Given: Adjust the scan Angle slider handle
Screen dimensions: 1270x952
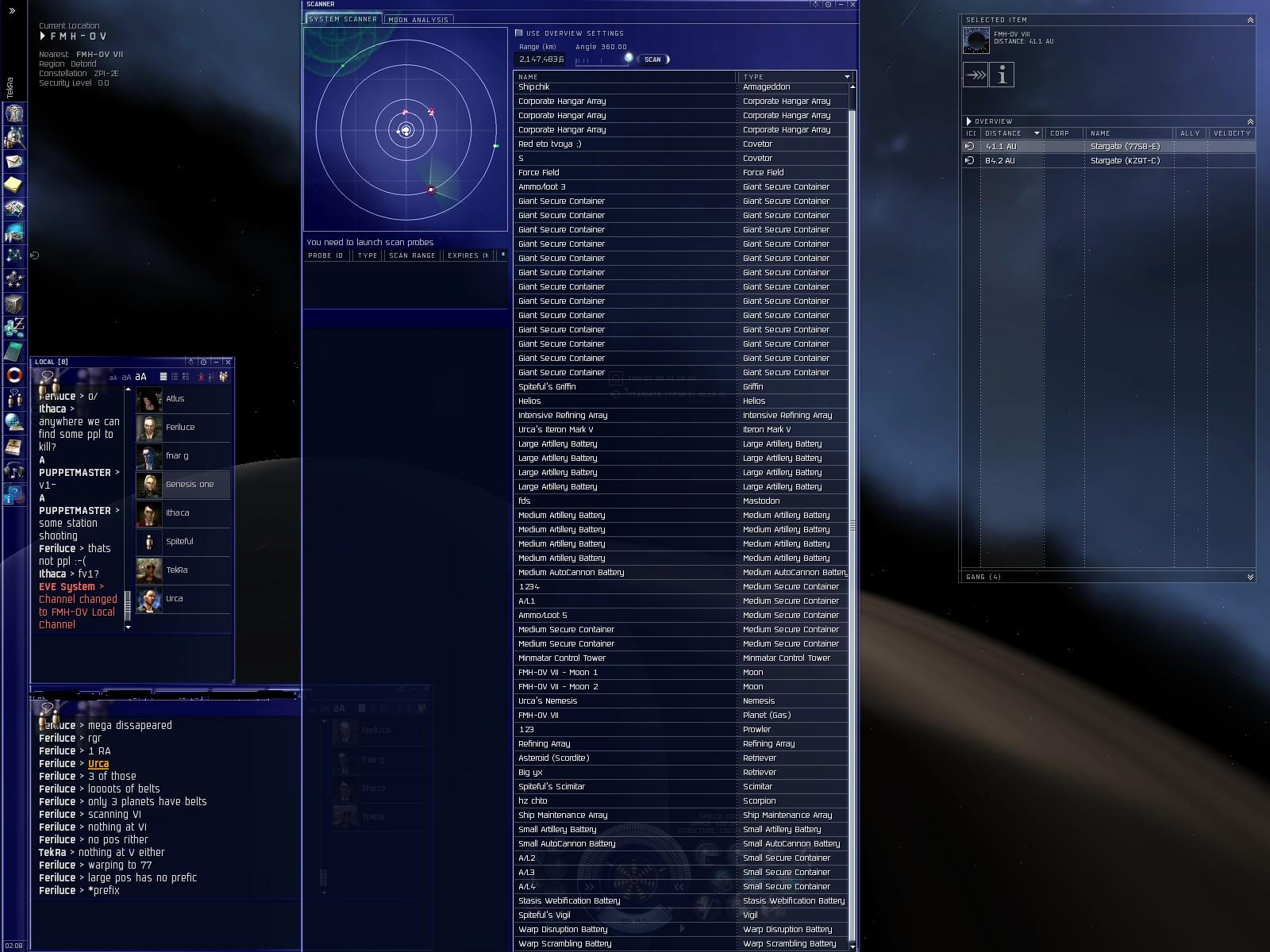Looking at the screenshot, I should 629,59.
